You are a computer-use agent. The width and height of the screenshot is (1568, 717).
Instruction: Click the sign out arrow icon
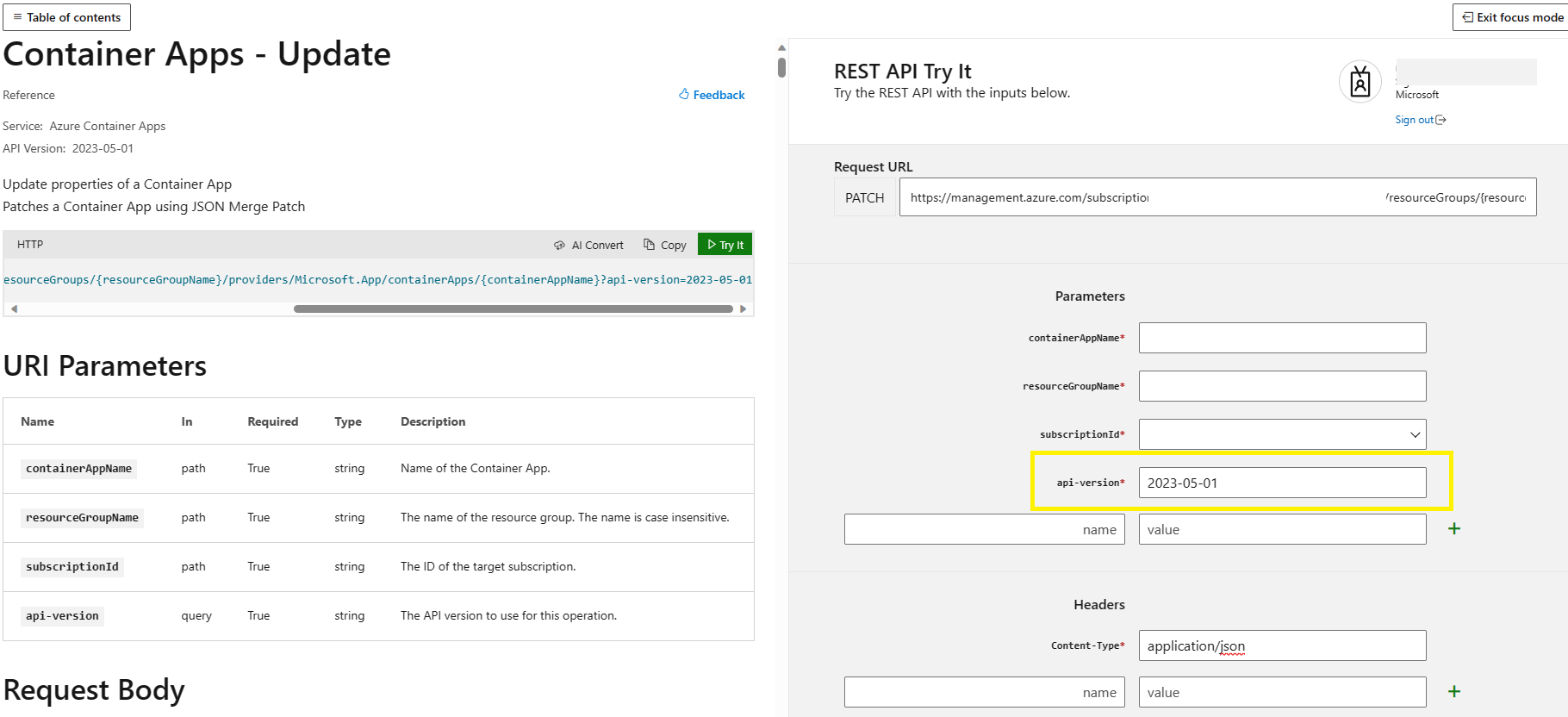click(1440, 120)
